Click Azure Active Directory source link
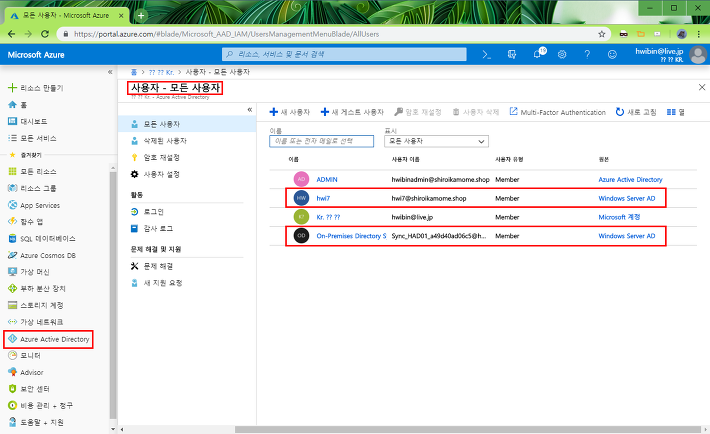Image resolution: width=710 pixels, height=434 pixels. (x=630, y=179)
